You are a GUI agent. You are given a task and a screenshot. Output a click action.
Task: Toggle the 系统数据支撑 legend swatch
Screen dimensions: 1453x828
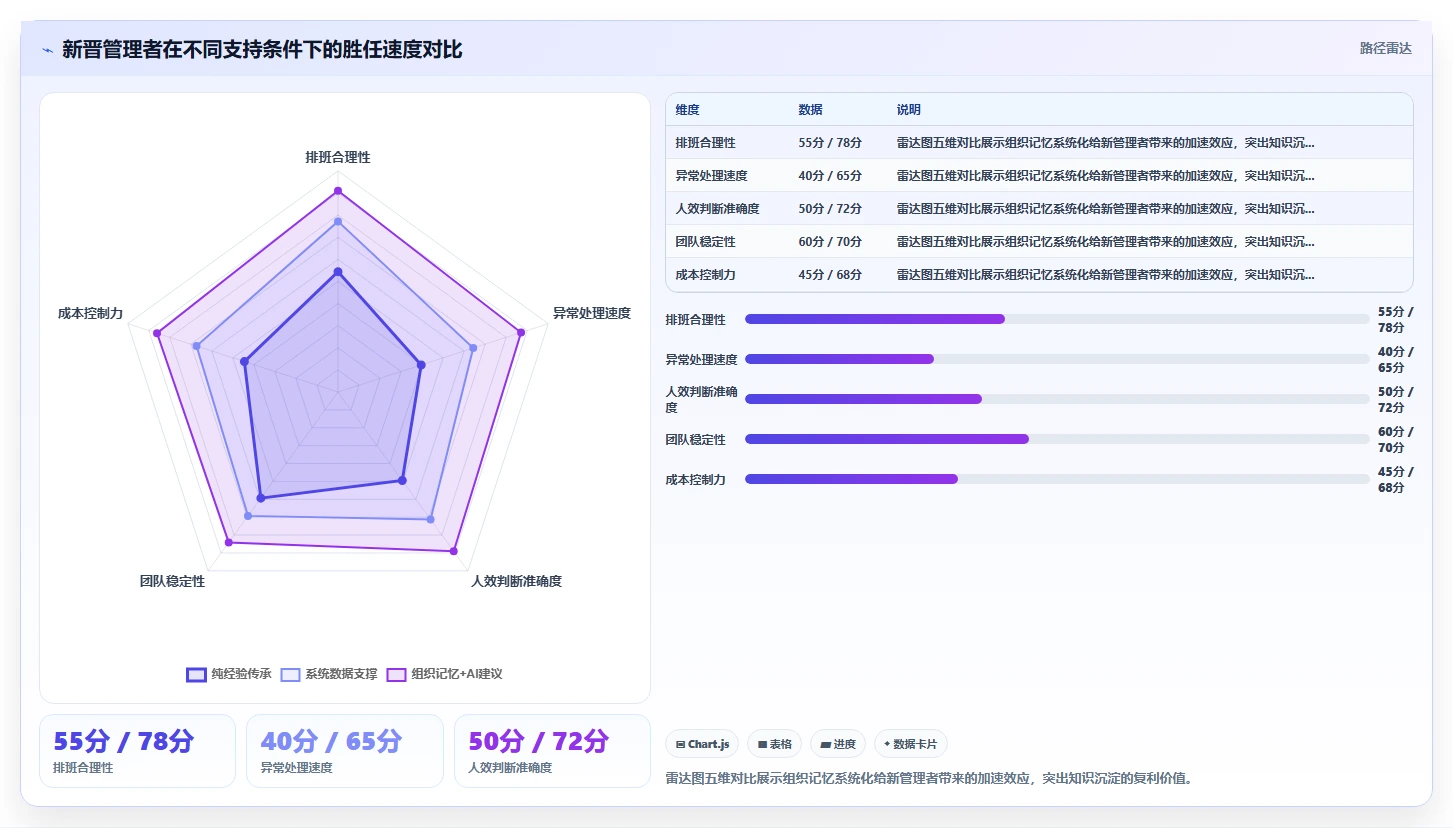click(x=290, y=675)
